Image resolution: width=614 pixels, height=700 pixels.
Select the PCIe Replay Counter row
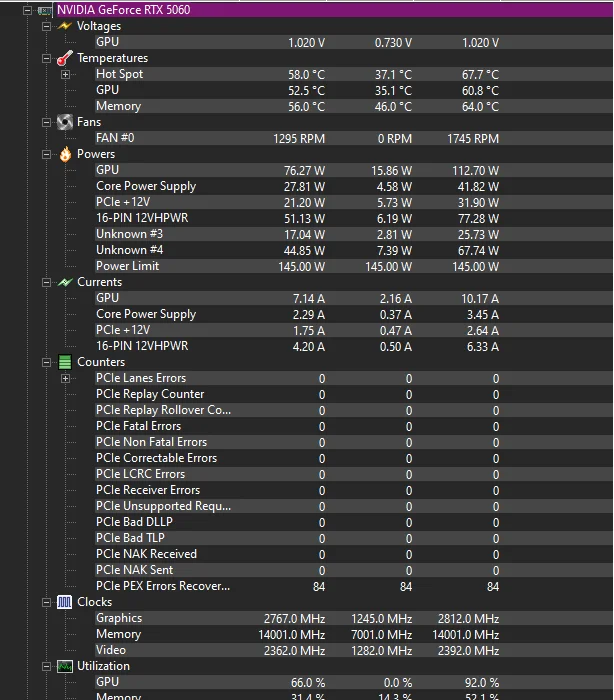tap(353, 394)
